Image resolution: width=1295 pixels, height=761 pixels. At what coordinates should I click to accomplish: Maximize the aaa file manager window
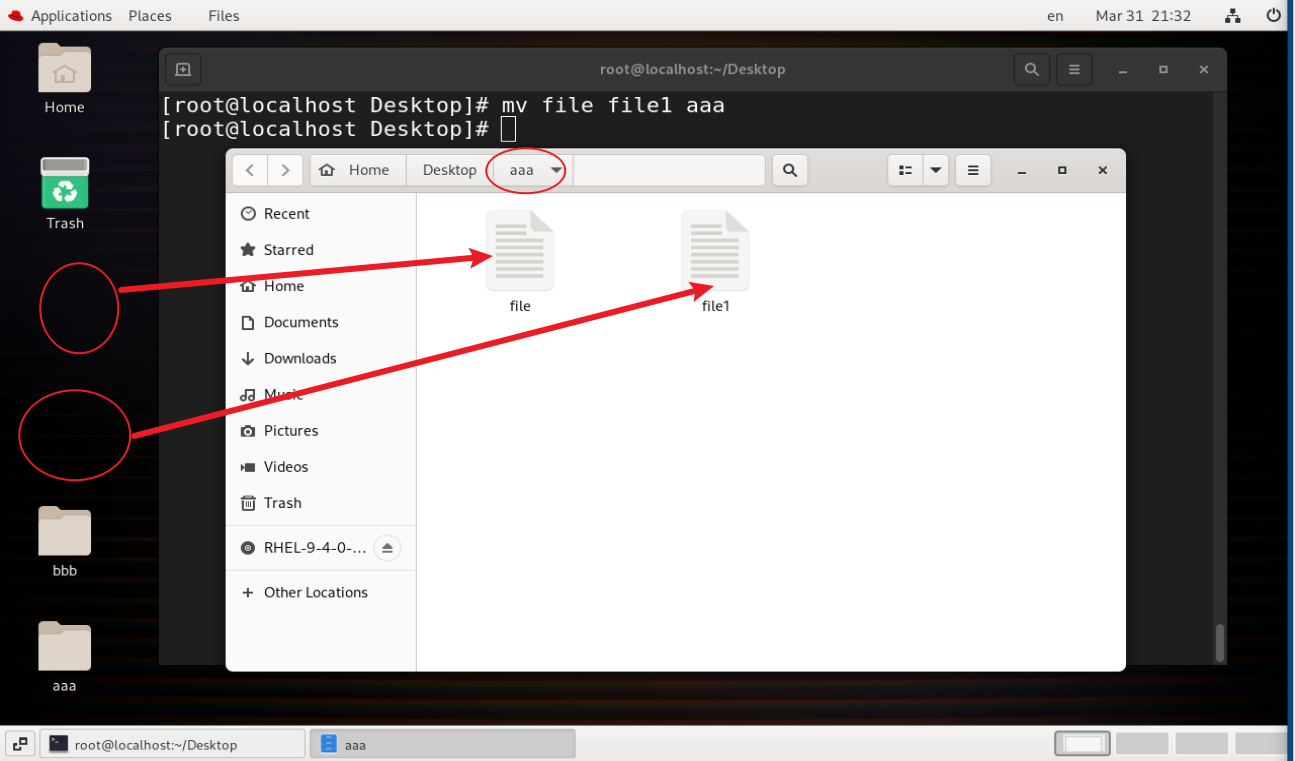tap(1062, 171)
